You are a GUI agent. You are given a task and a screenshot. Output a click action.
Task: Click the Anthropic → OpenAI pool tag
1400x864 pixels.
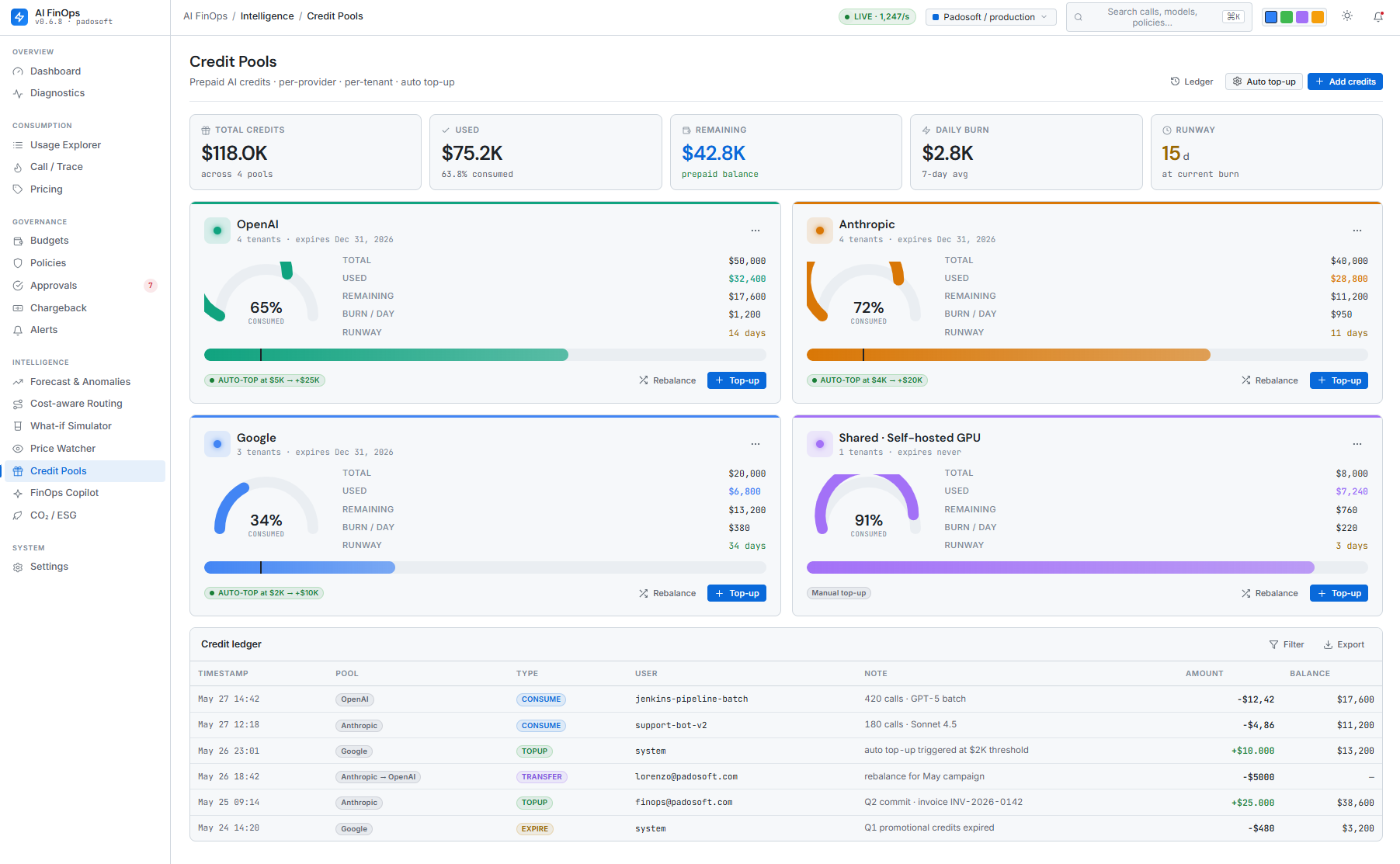[378, 777]
